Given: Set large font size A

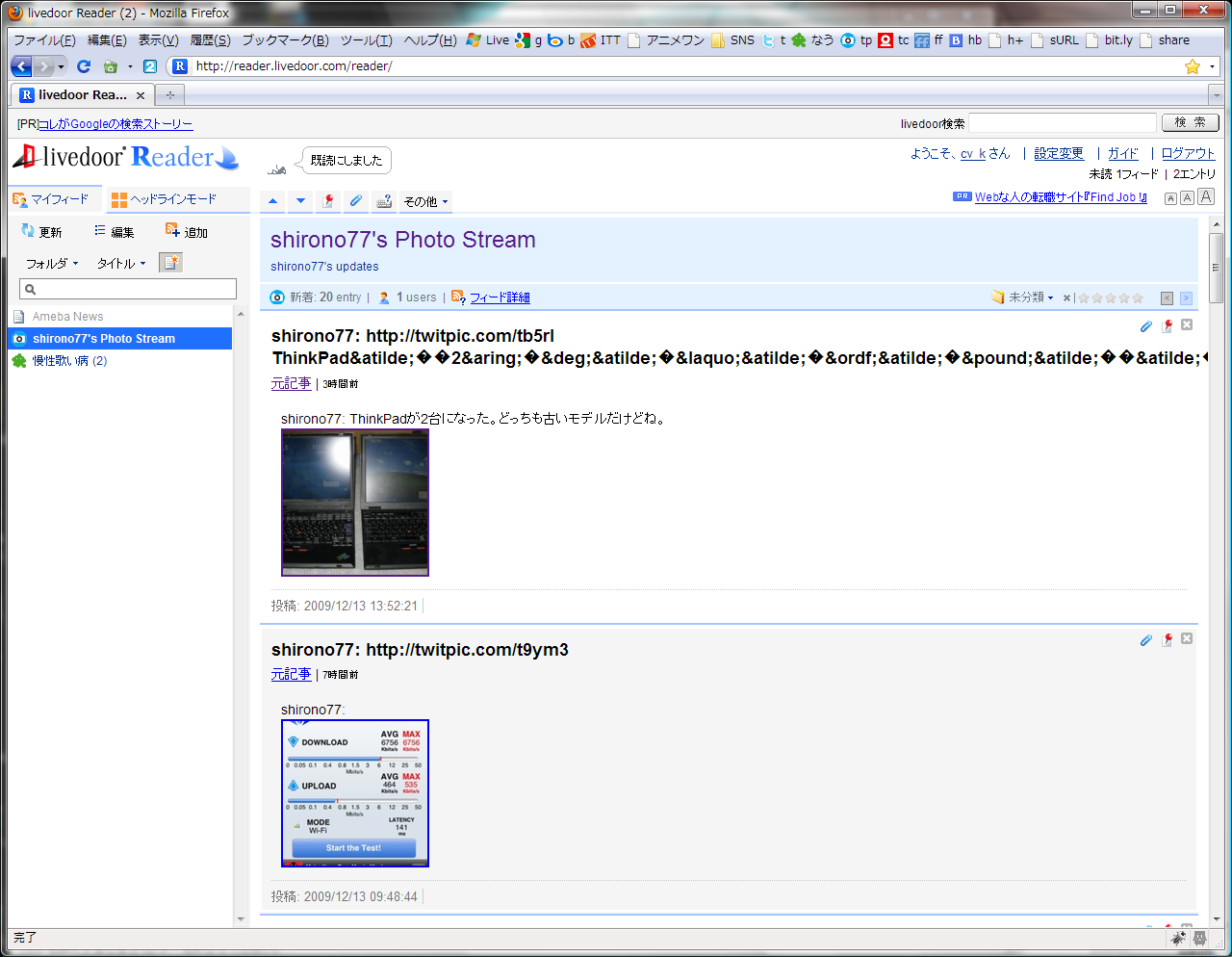Looking at the screenshot, I should pyautogui.click(x=1206, y=196).
